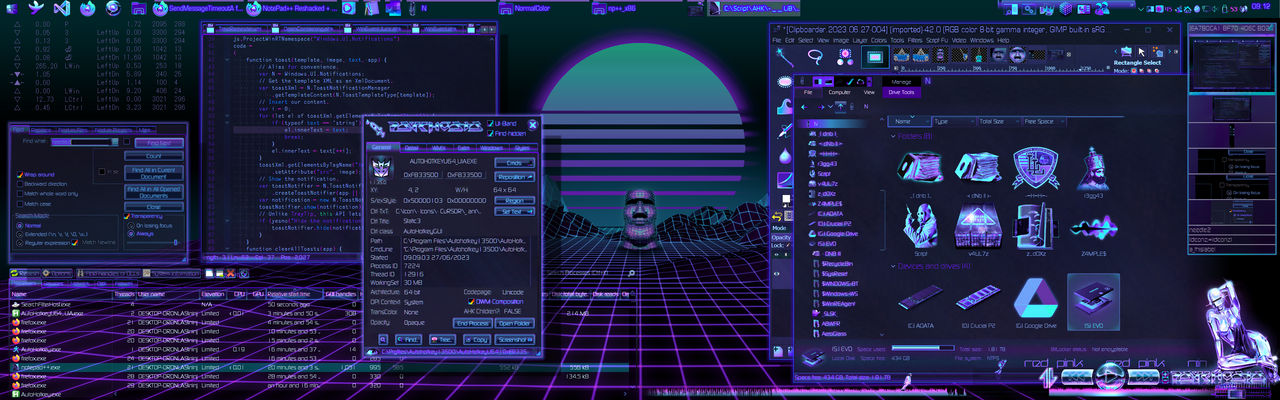Click play button on media player widget
The height and width of the screenshot is (400, 1280).
[x=1110, y=376]
